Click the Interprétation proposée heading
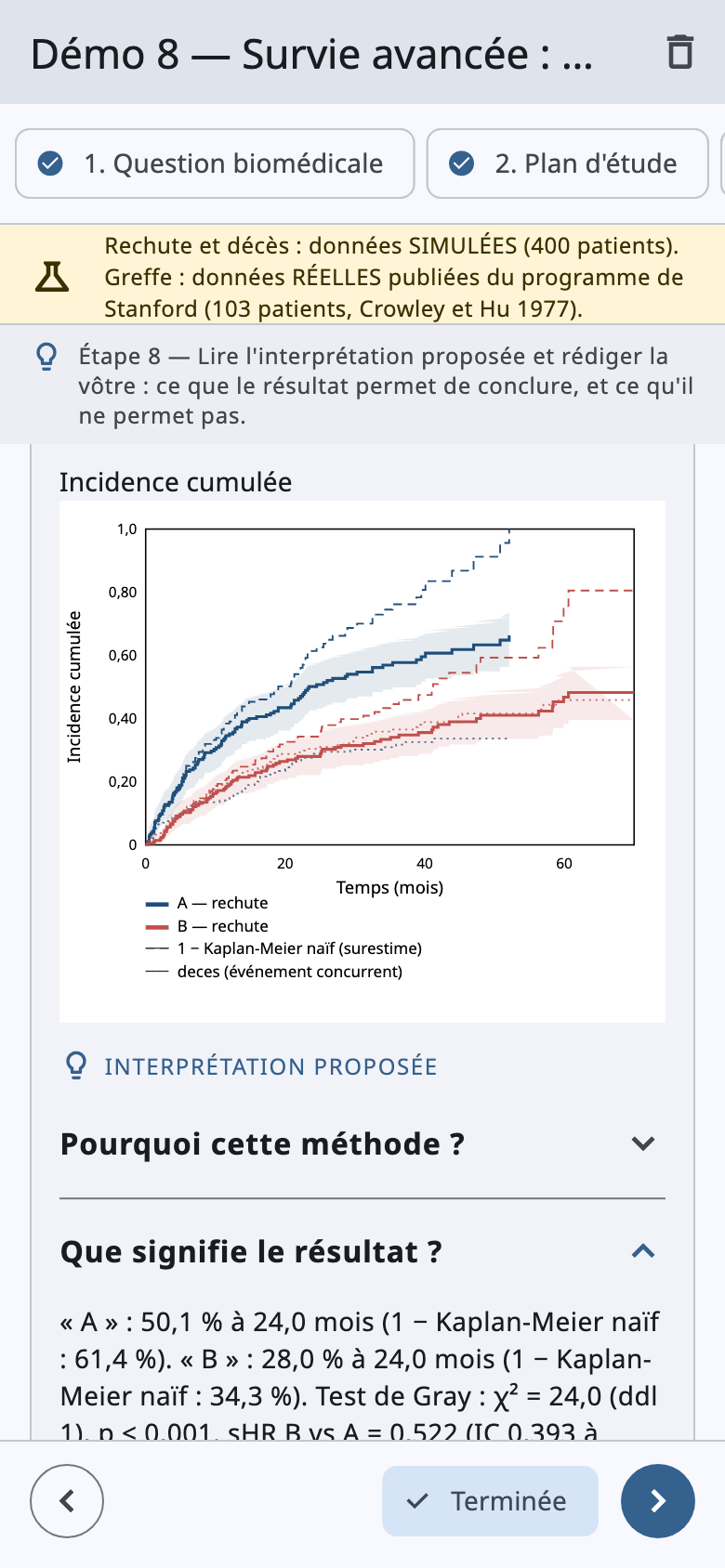This screenshot has height=1568, width=725. click(270, 1066)
